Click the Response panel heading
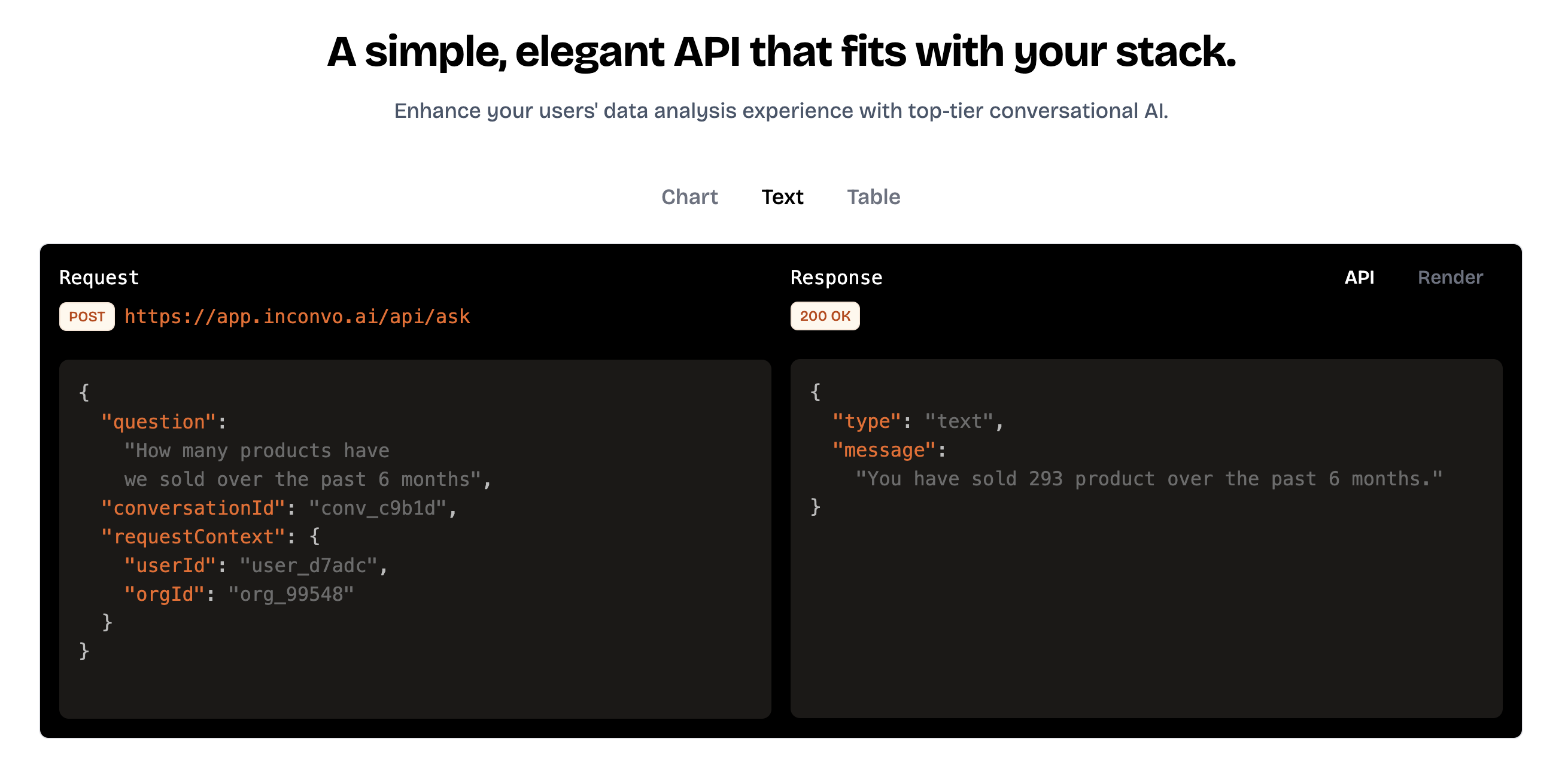 [x=835, y=278]
